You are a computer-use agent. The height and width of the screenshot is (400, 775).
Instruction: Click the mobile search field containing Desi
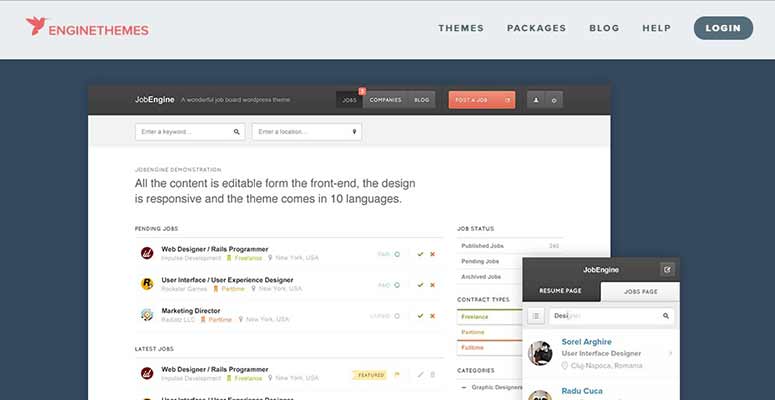tap(611, 316)
